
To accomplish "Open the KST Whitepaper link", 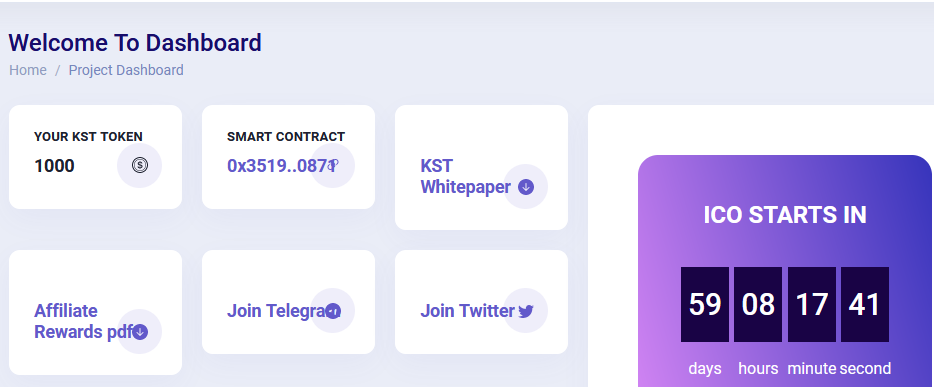I will (465, 176).
